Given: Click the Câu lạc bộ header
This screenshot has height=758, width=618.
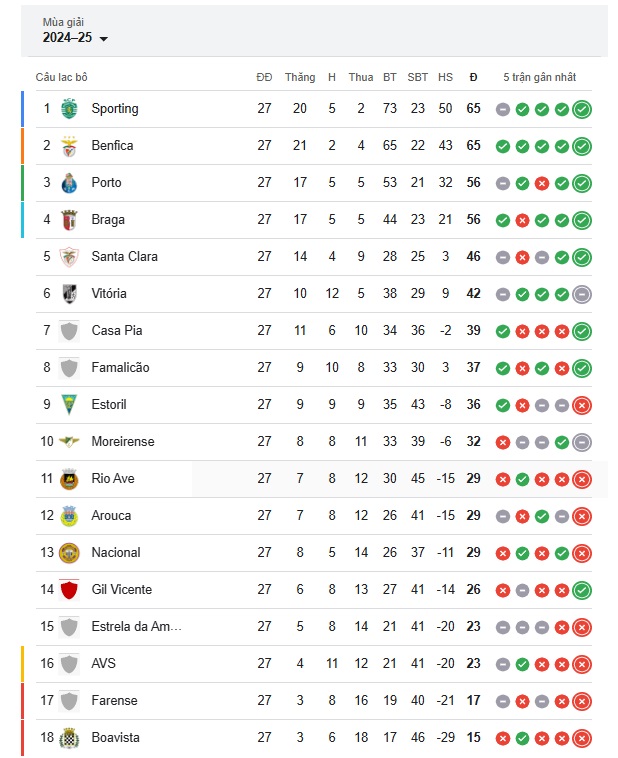Looking at the screenshot, I should [x=61, y=77].
